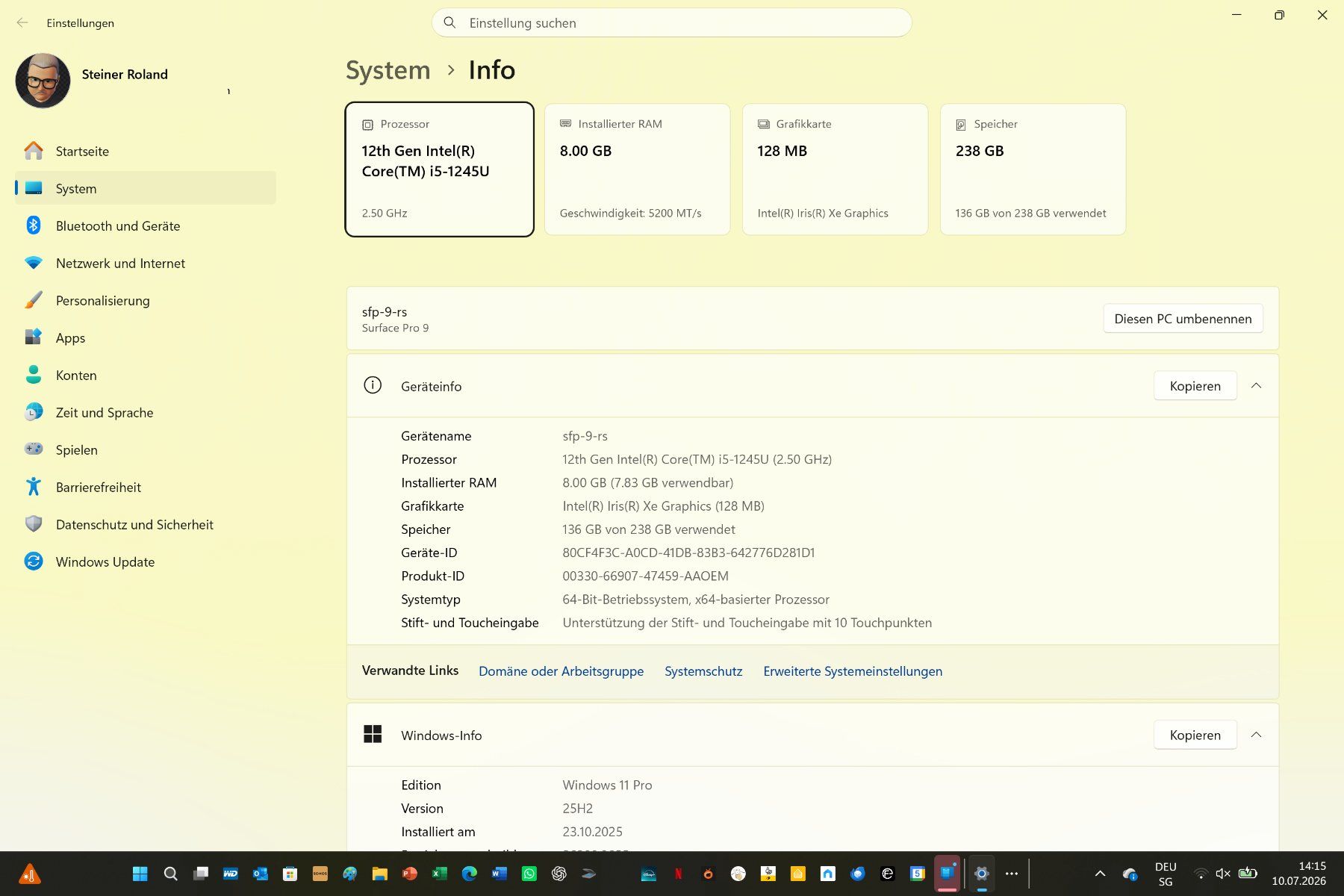The width and height of the screenshot is (1344, 896).
Task: Collapse the Geräteinfo section chevron
Action: [x=1256, y=386]
